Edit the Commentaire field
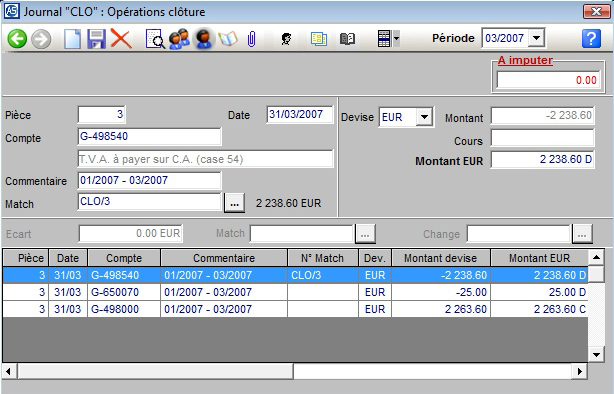 (149, 180)
